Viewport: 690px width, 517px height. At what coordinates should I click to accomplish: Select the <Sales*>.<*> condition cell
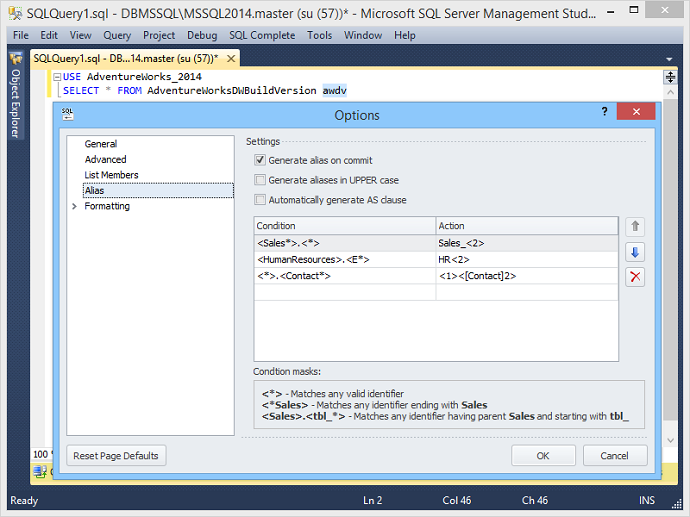click(345, 243)
